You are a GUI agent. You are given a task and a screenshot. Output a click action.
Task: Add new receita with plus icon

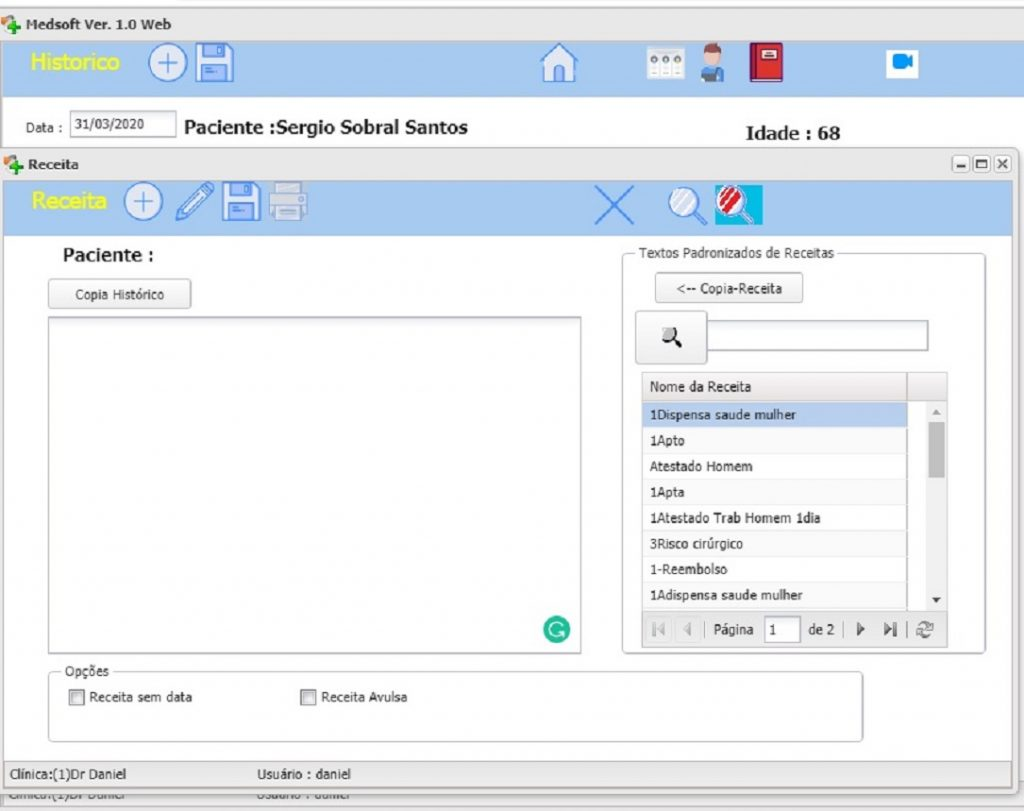[x=143, y=202]
